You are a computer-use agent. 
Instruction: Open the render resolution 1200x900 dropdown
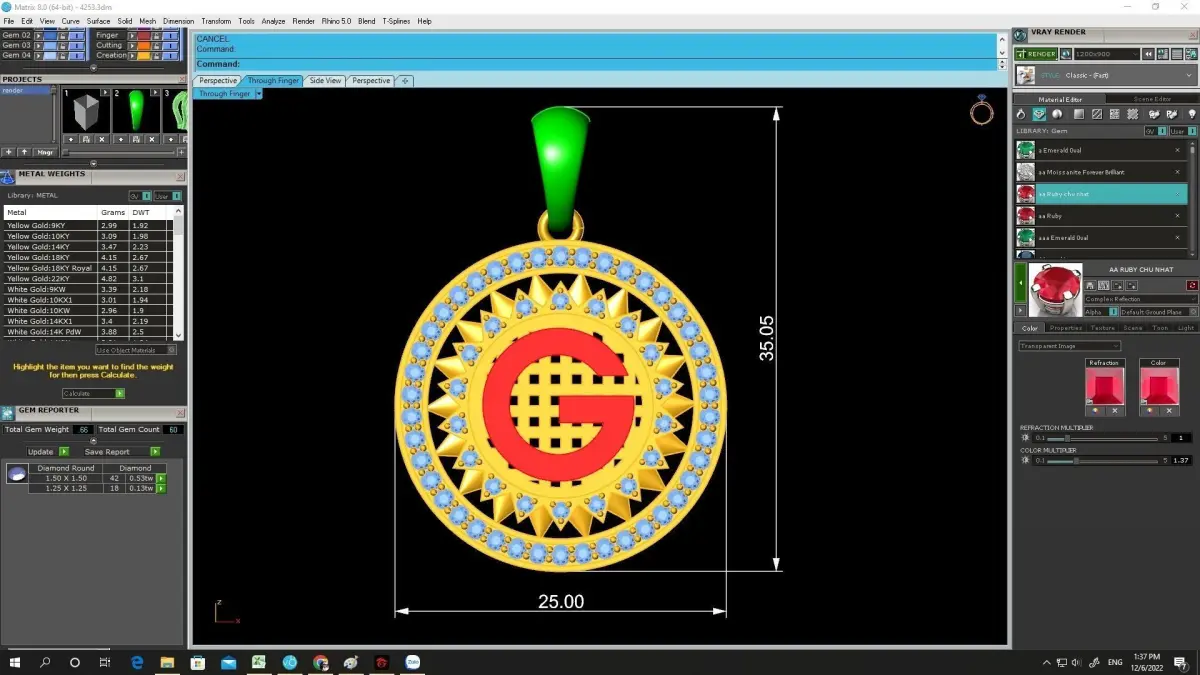coord(1105,54)
